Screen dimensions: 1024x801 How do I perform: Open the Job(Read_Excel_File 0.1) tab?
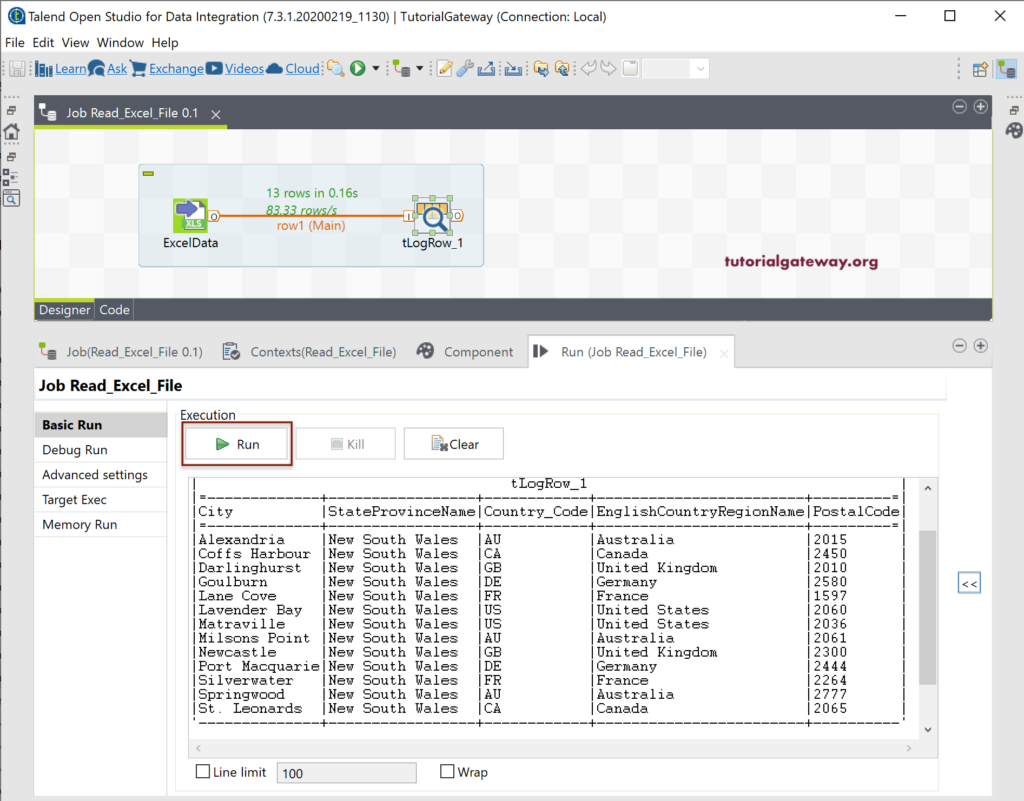tap(121, 352)
